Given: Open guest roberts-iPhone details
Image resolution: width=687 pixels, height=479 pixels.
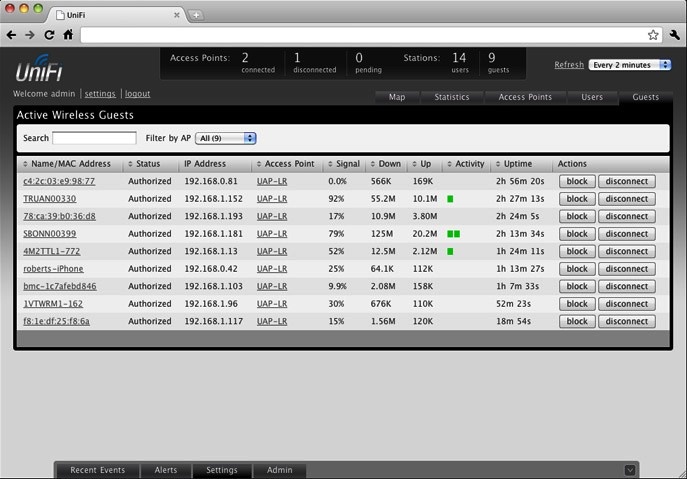Looking at the screenshot, I should [x=53, y=269].
